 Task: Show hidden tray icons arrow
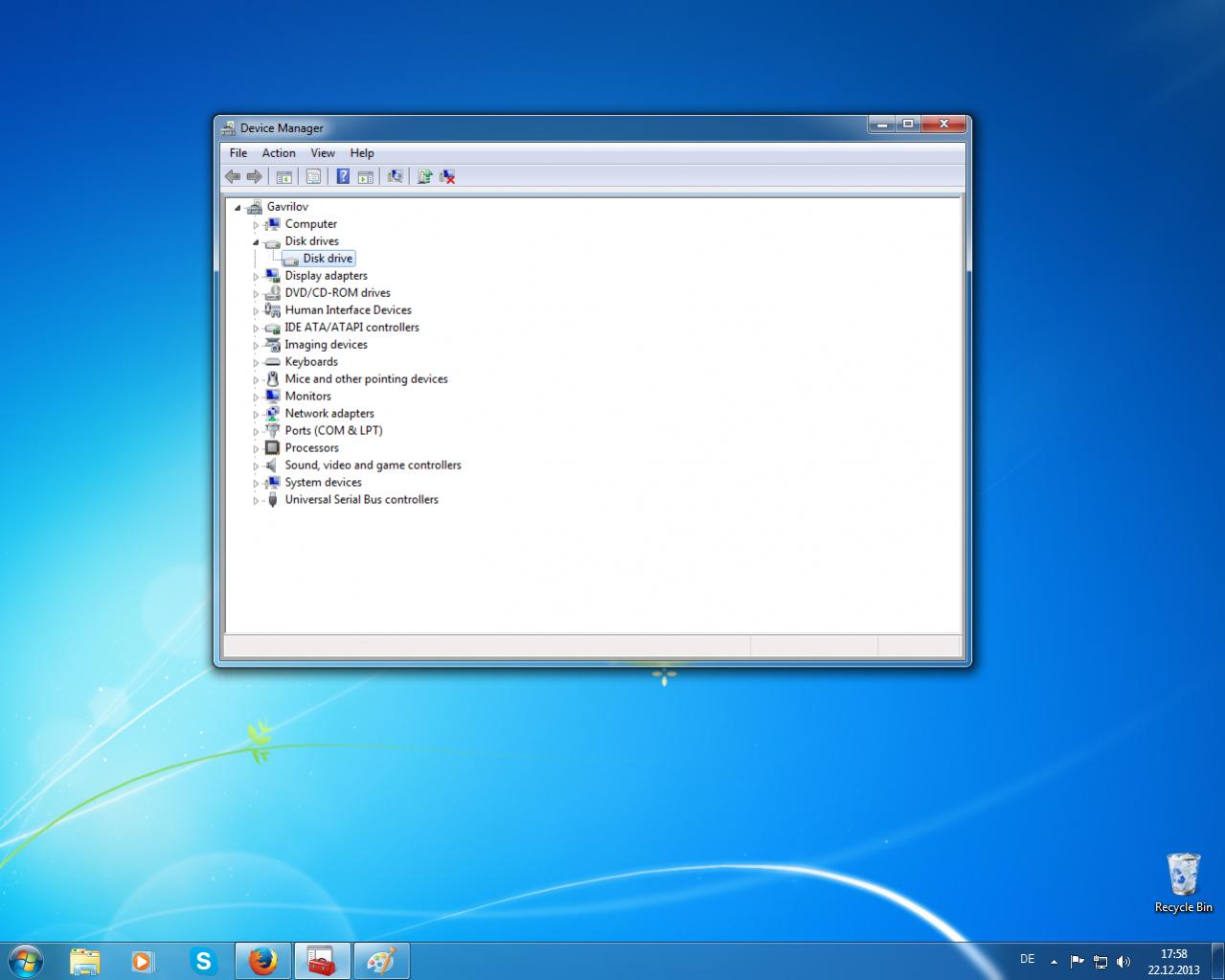(x=1054, y=961)
